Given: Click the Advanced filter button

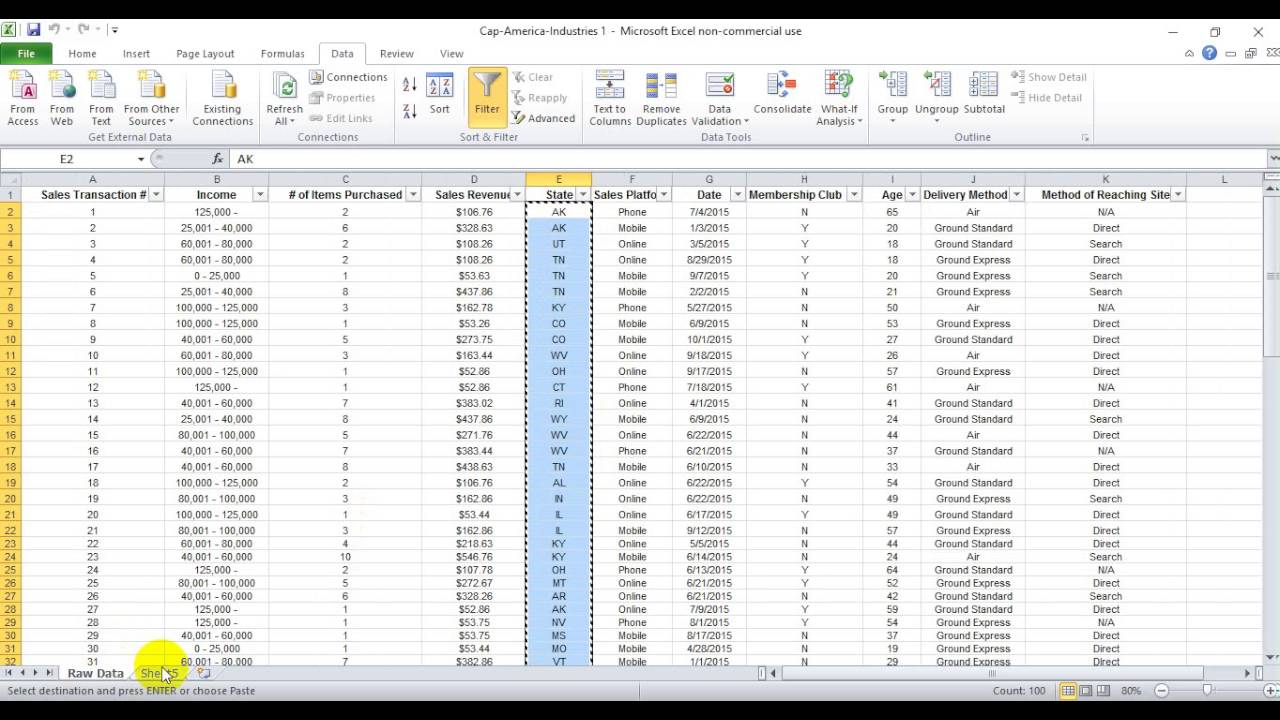Looking at the screenshot, I should [543, 118].
